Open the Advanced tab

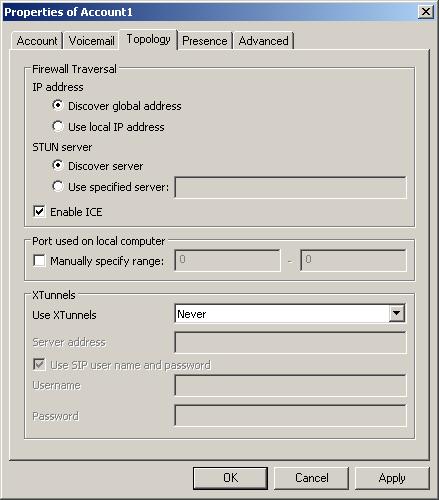263,41
